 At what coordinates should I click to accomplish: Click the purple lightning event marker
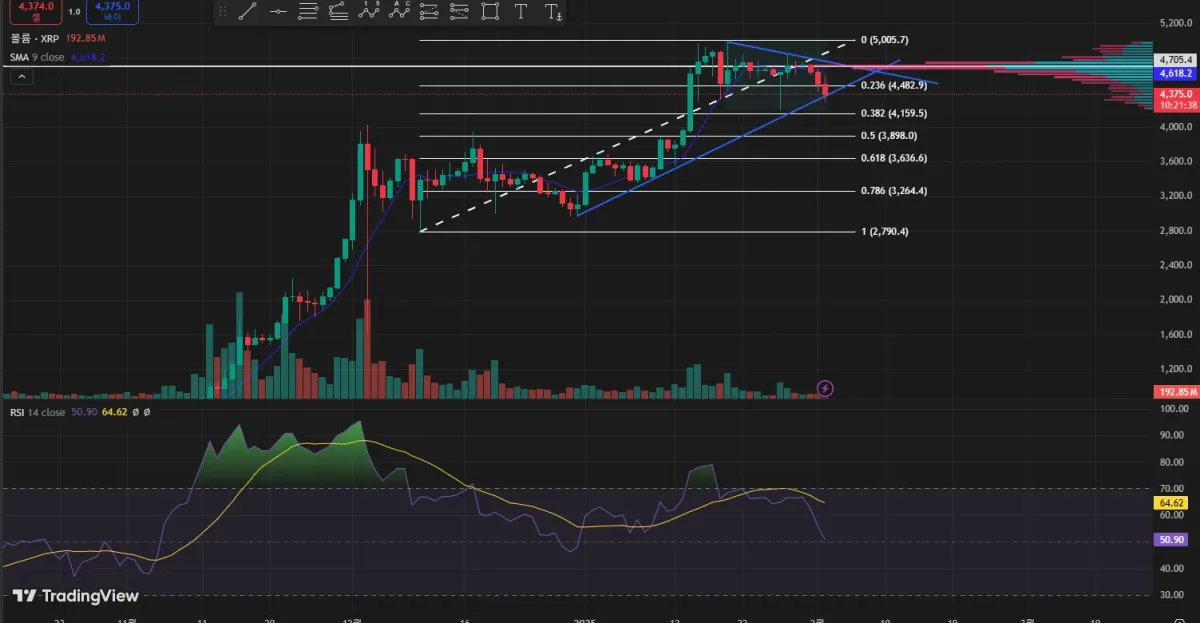[825, 388]
